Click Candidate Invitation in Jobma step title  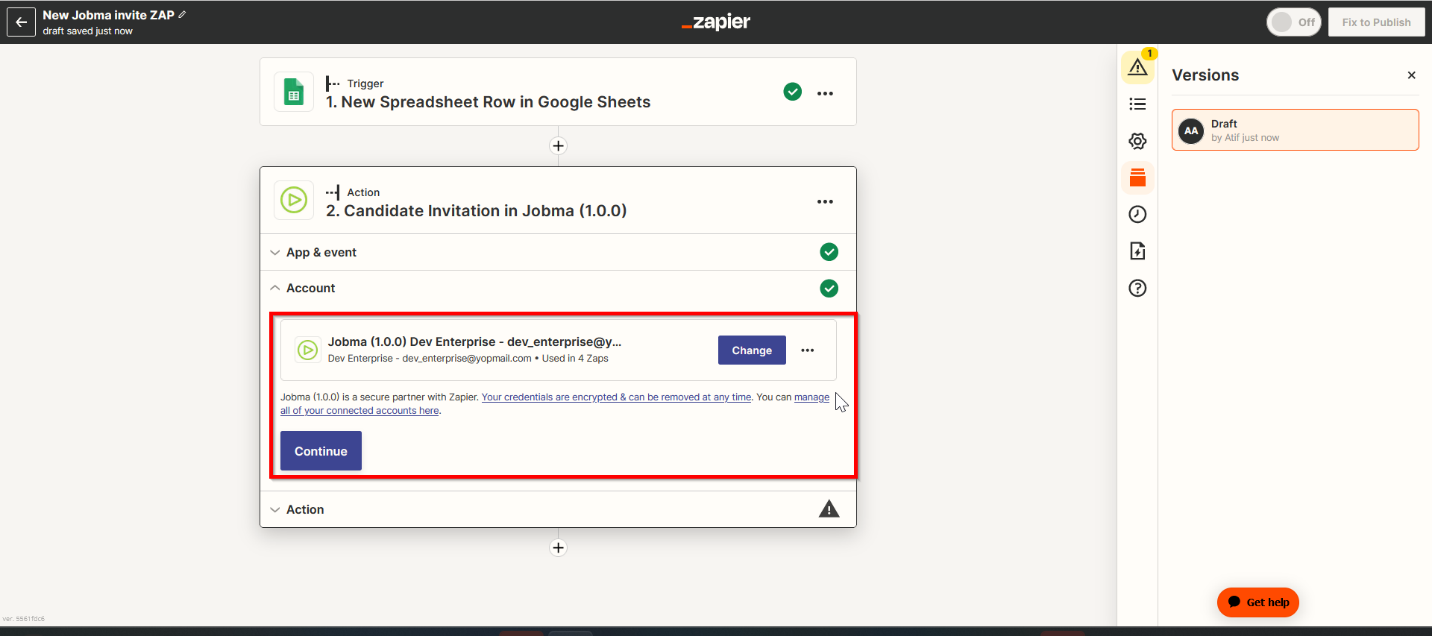(476, 211)
